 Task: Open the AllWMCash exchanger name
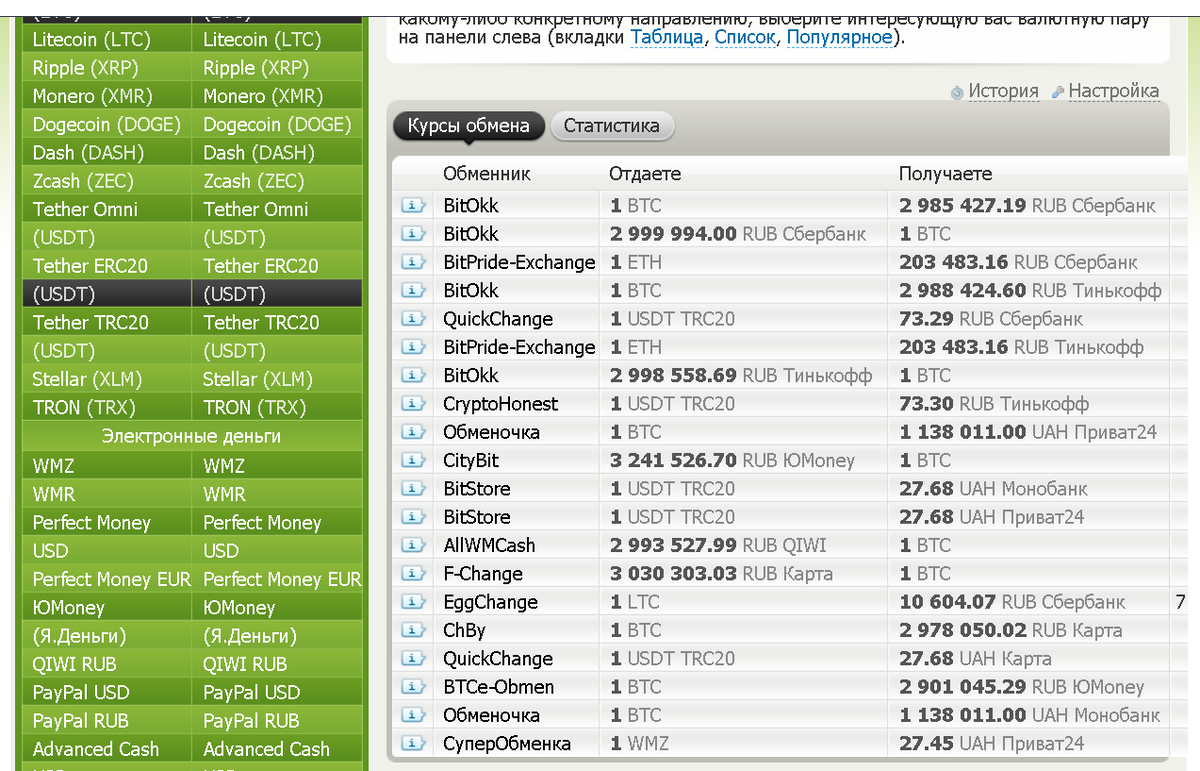pos(489,545)
